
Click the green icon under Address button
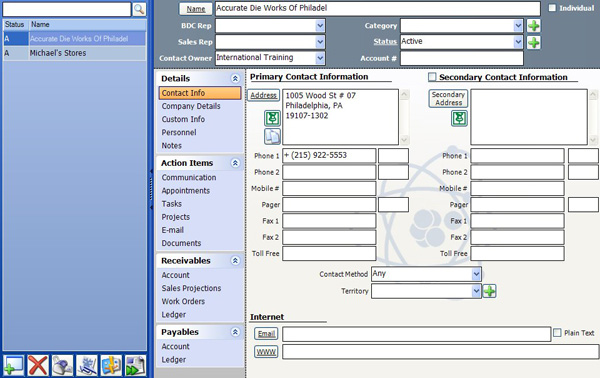pos(272,119)
